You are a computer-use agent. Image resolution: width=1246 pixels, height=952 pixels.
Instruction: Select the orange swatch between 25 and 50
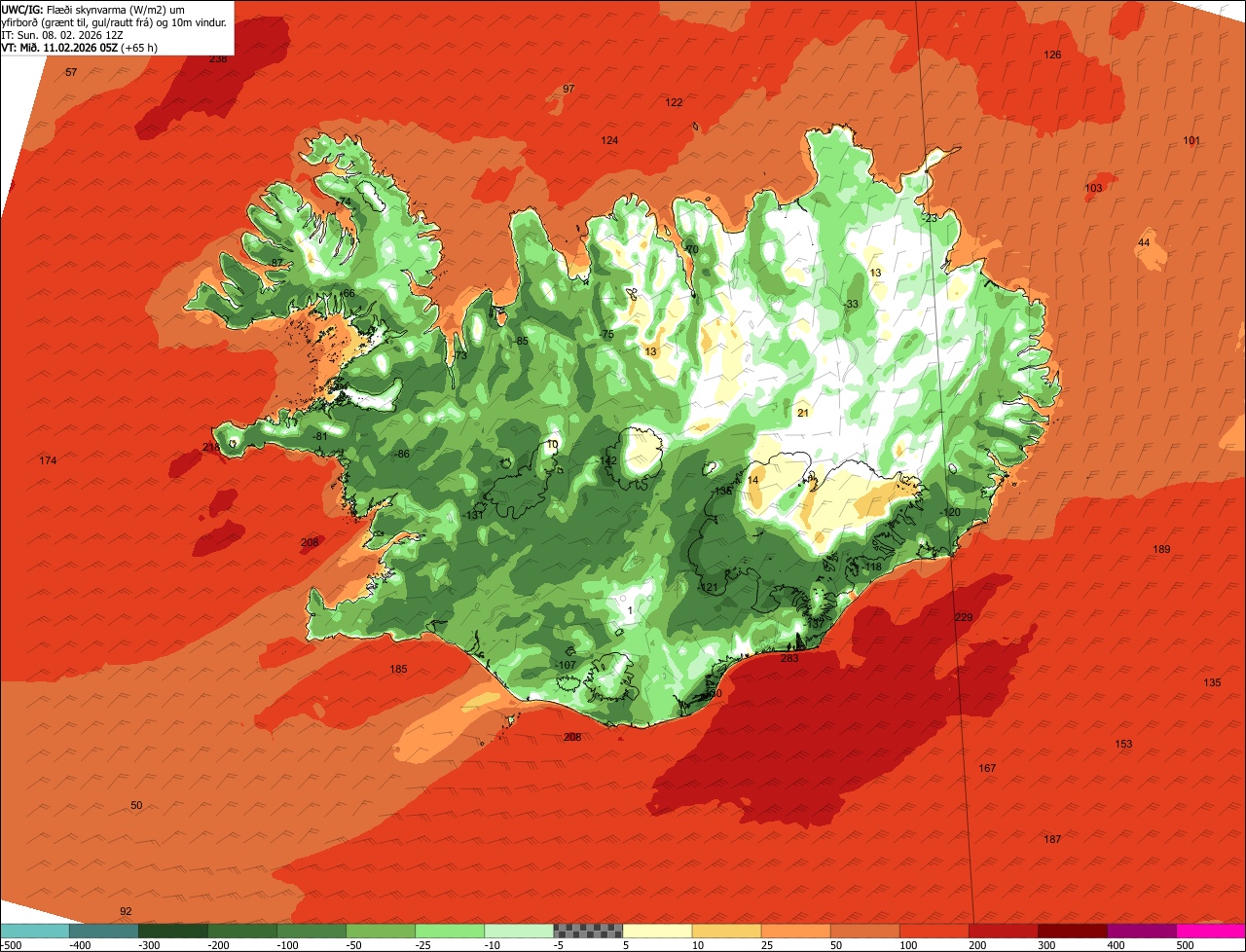coord(795,931)
